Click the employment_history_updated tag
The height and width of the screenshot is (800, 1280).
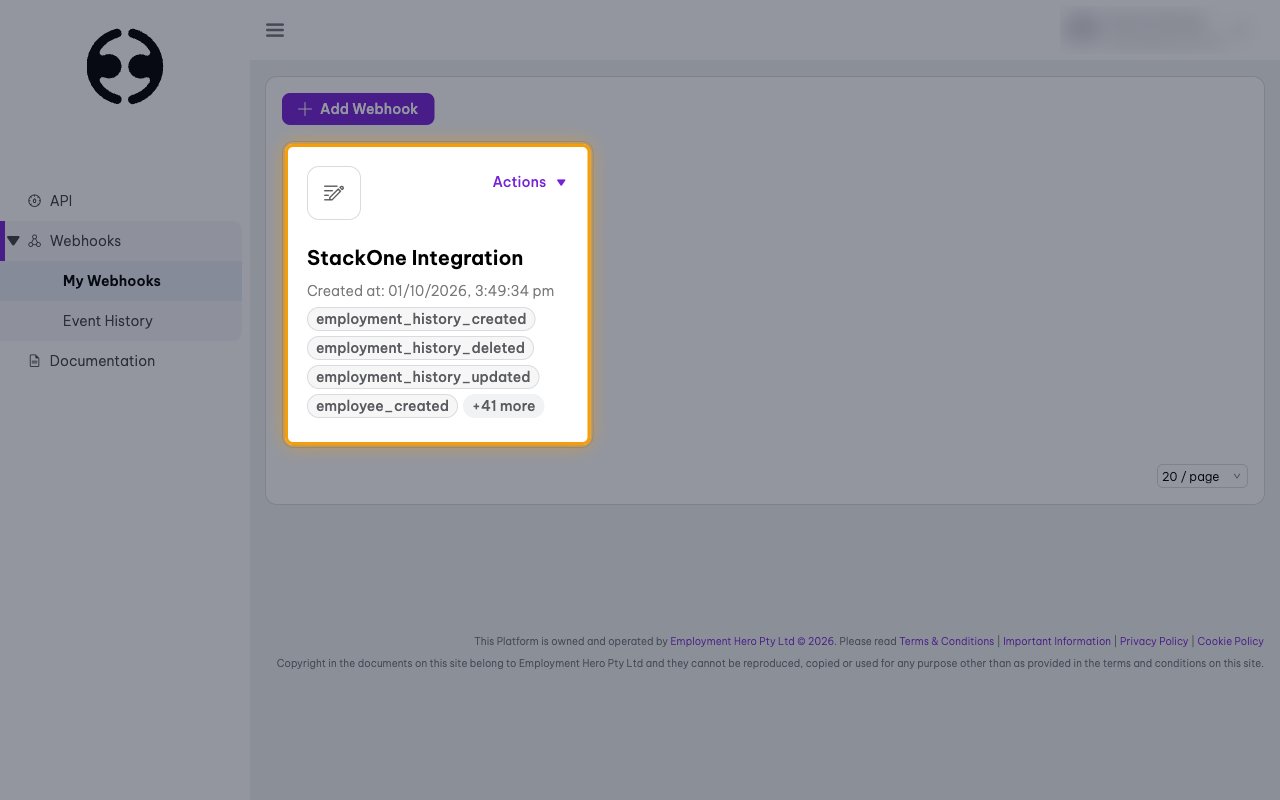[x=423, y=377]
